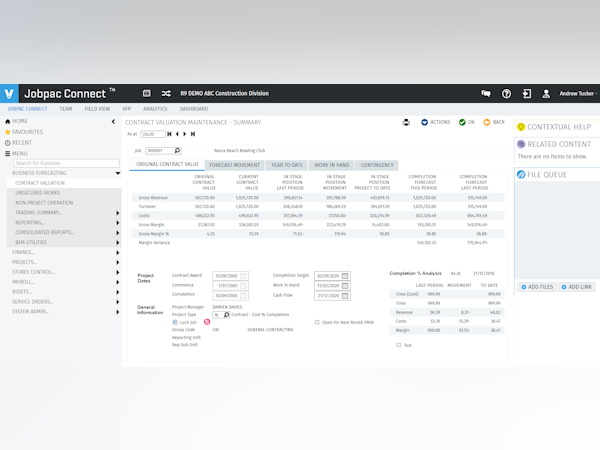
Task: Click Add Link button
Action: pyautogui.click(x=576, y=287)
